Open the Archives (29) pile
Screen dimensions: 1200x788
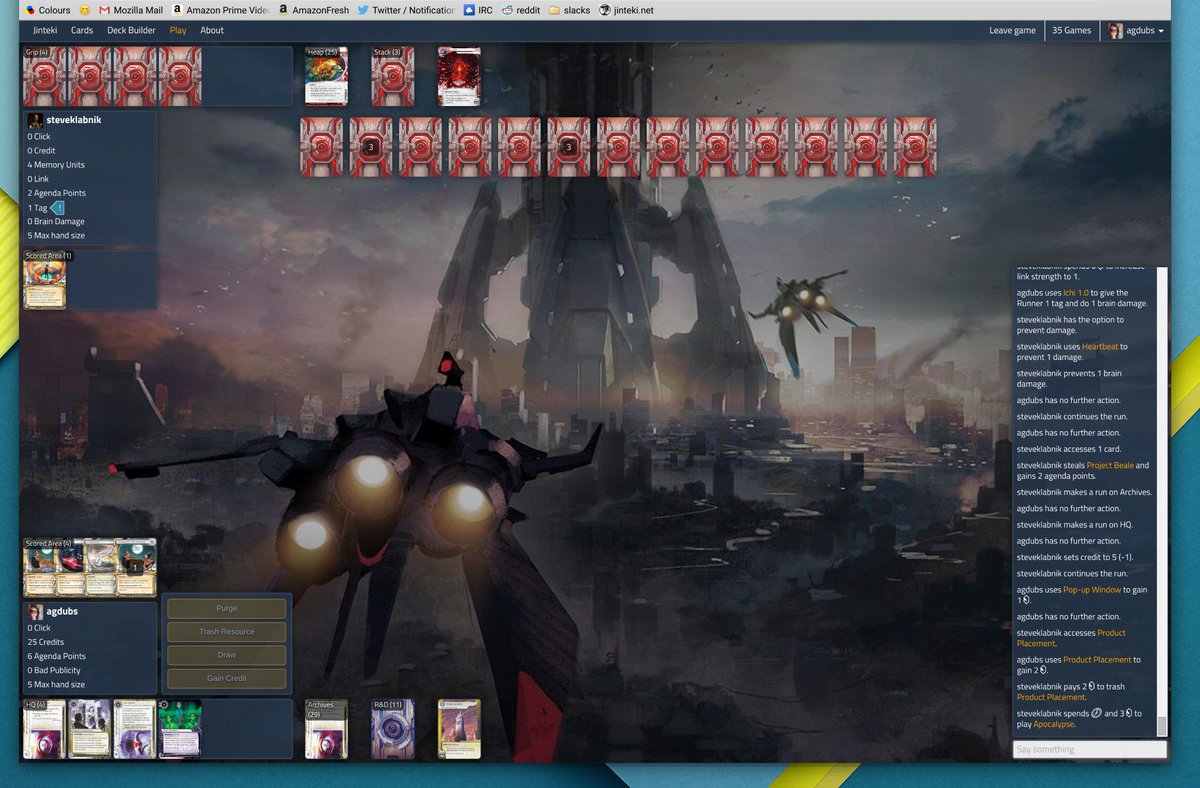pyautogui.click(x=326, y=729)
